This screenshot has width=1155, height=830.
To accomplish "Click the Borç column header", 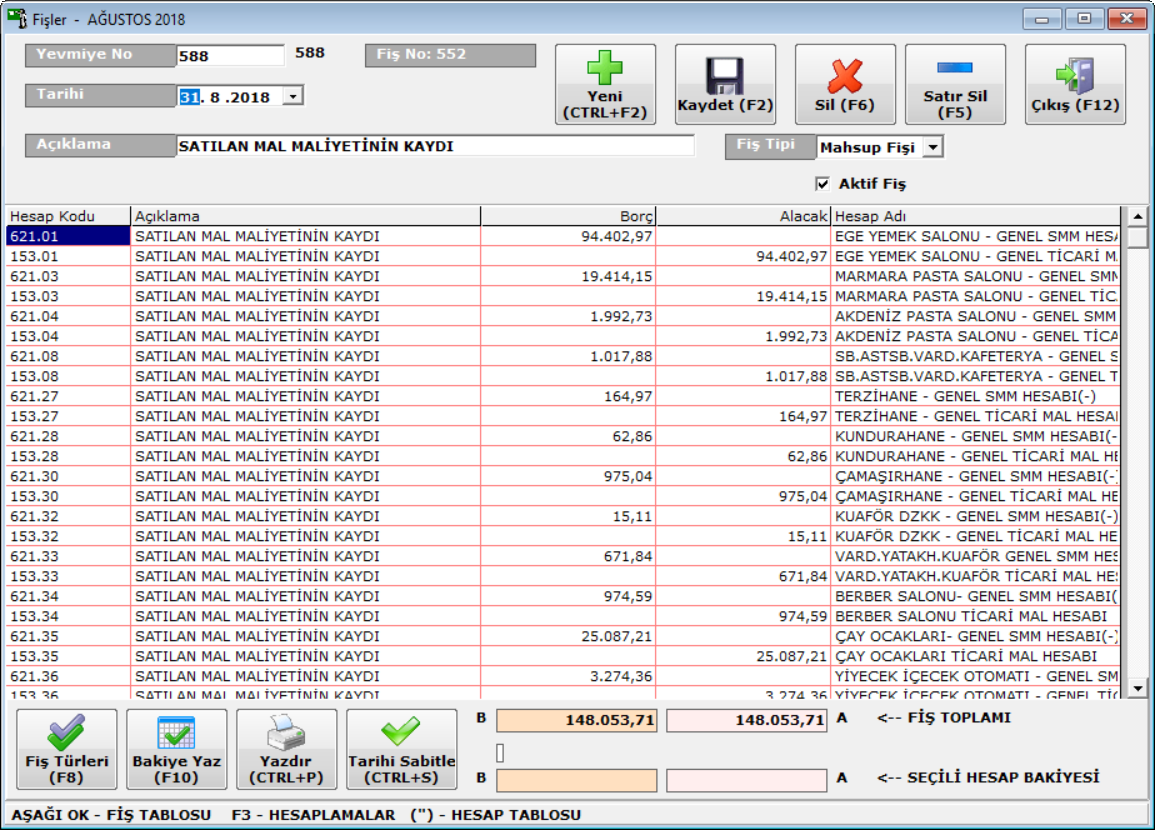I will tap(568, 216).
